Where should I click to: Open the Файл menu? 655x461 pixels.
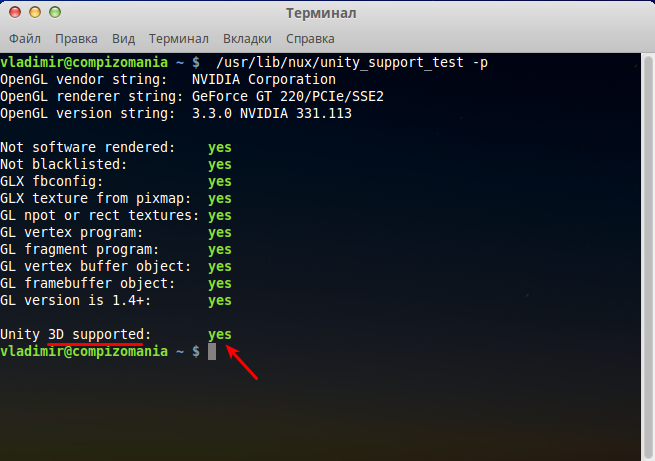25,39
